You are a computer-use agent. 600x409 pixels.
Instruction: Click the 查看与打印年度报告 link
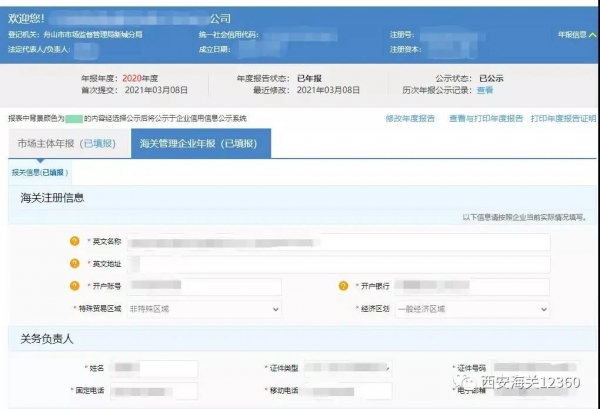point(485,118)
